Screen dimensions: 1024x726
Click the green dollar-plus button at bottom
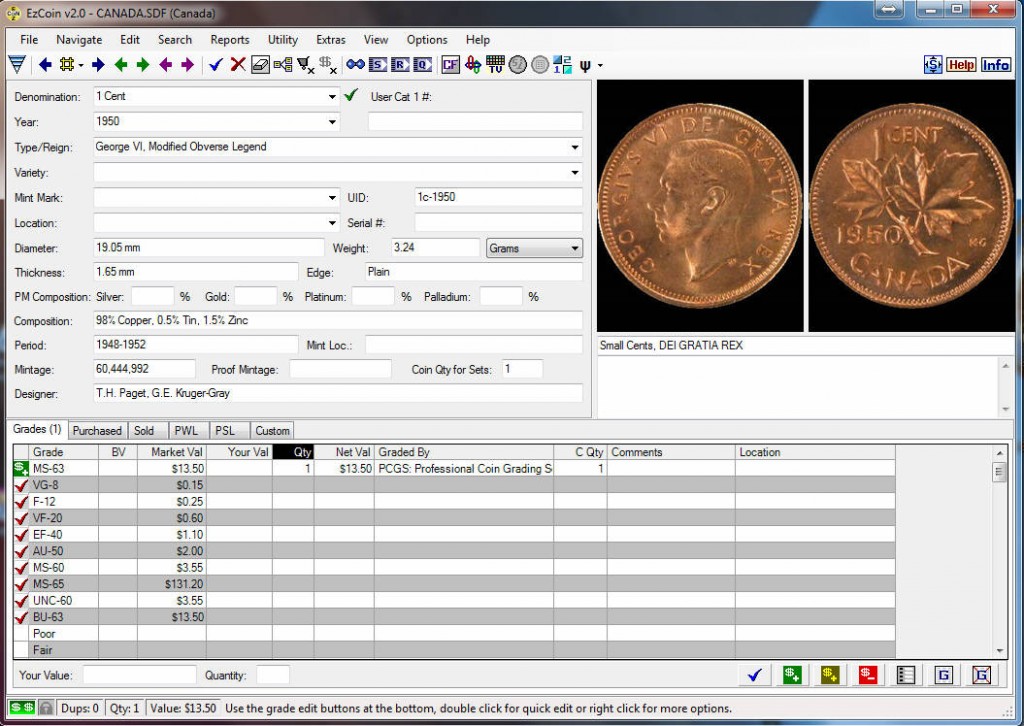(792, 675)
